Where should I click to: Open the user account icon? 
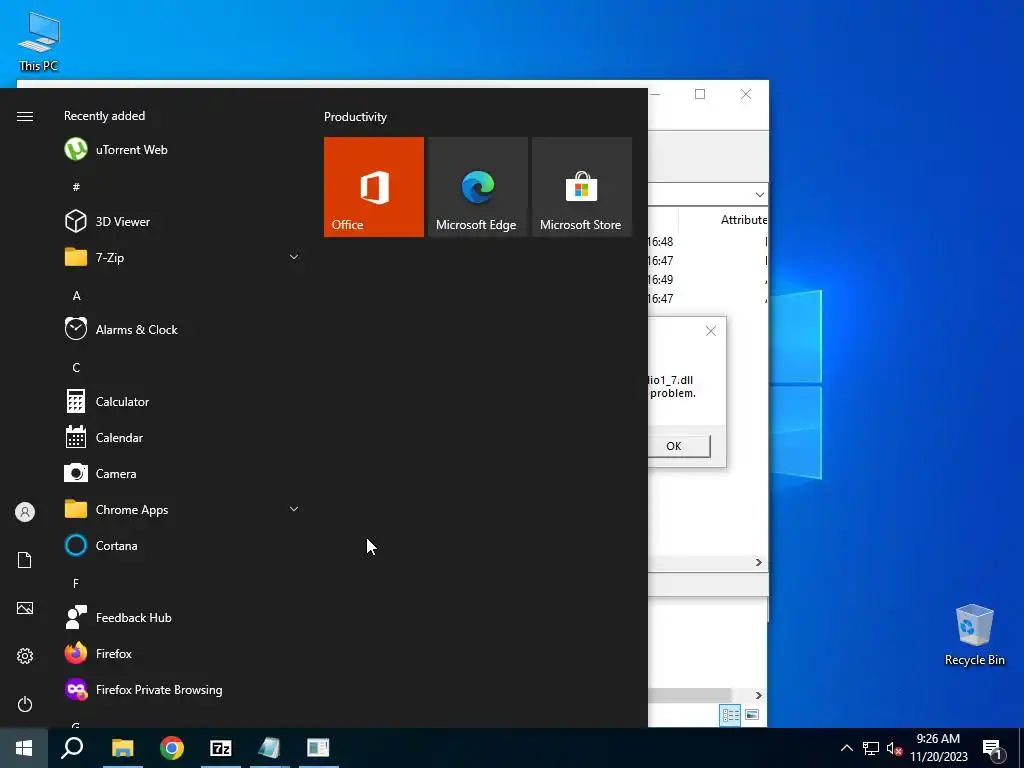(25, 512)
